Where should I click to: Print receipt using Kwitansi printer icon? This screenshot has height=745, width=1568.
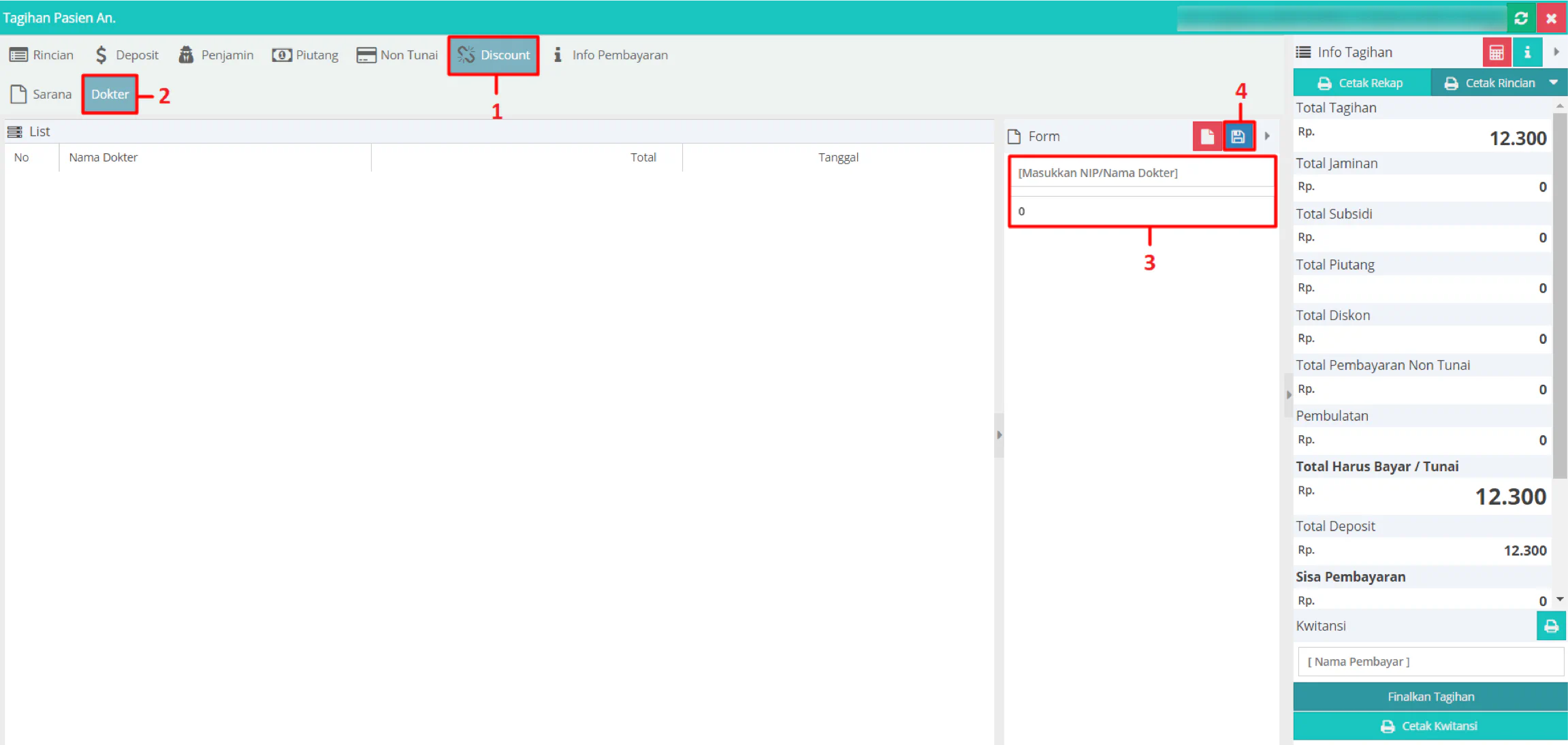coord(1551,626)
